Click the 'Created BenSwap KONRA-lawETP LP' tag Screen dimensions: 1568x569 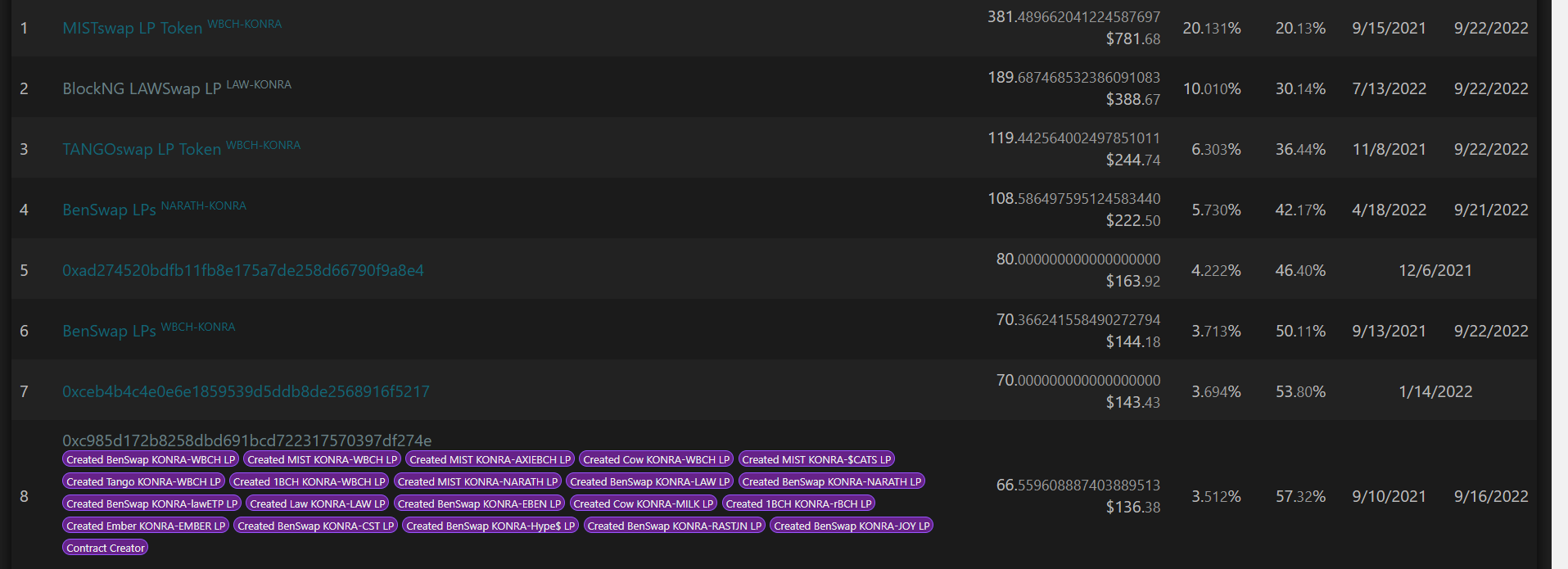(151, 504)
